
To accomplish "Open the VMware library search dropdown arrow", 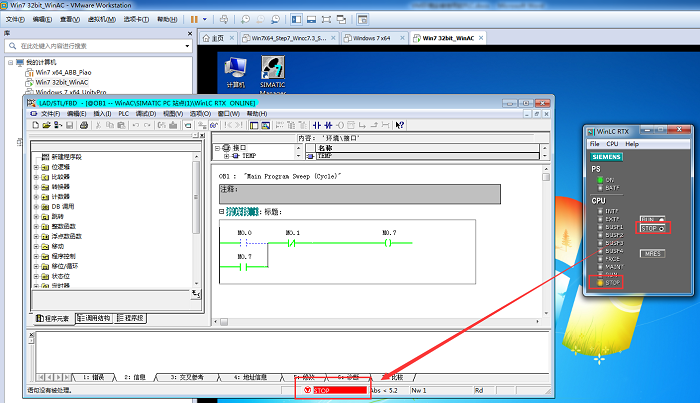I will pos(187,46).
